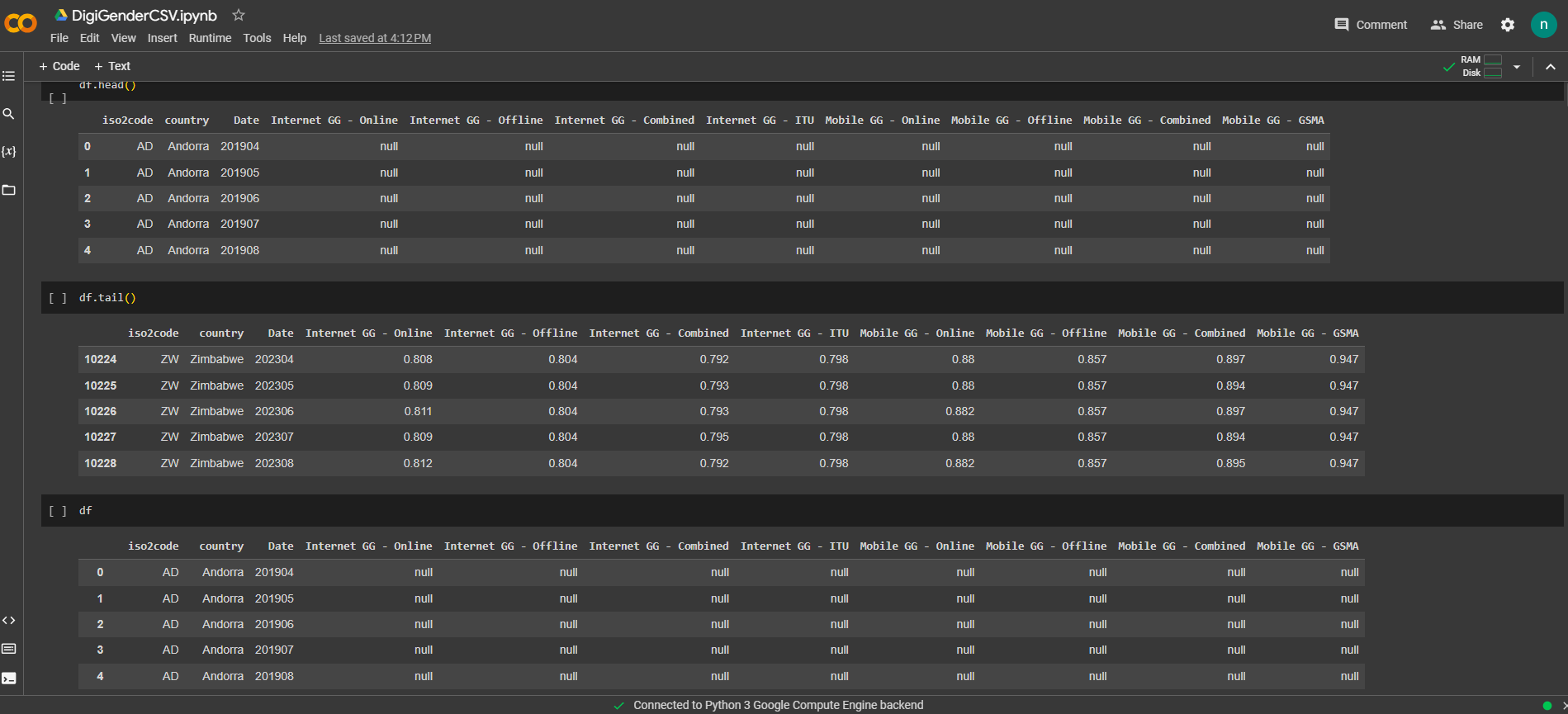Screen dimensions: 1568x714
Task: Click date 201907 in bottom df output
Action: coord(274,650)
